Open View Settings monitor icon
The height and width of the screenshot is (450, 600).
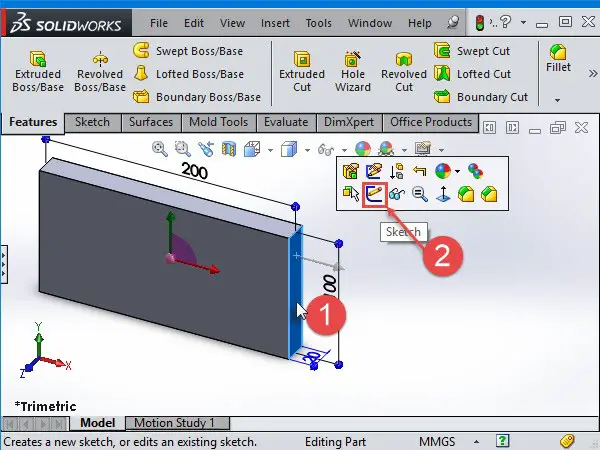423,148
